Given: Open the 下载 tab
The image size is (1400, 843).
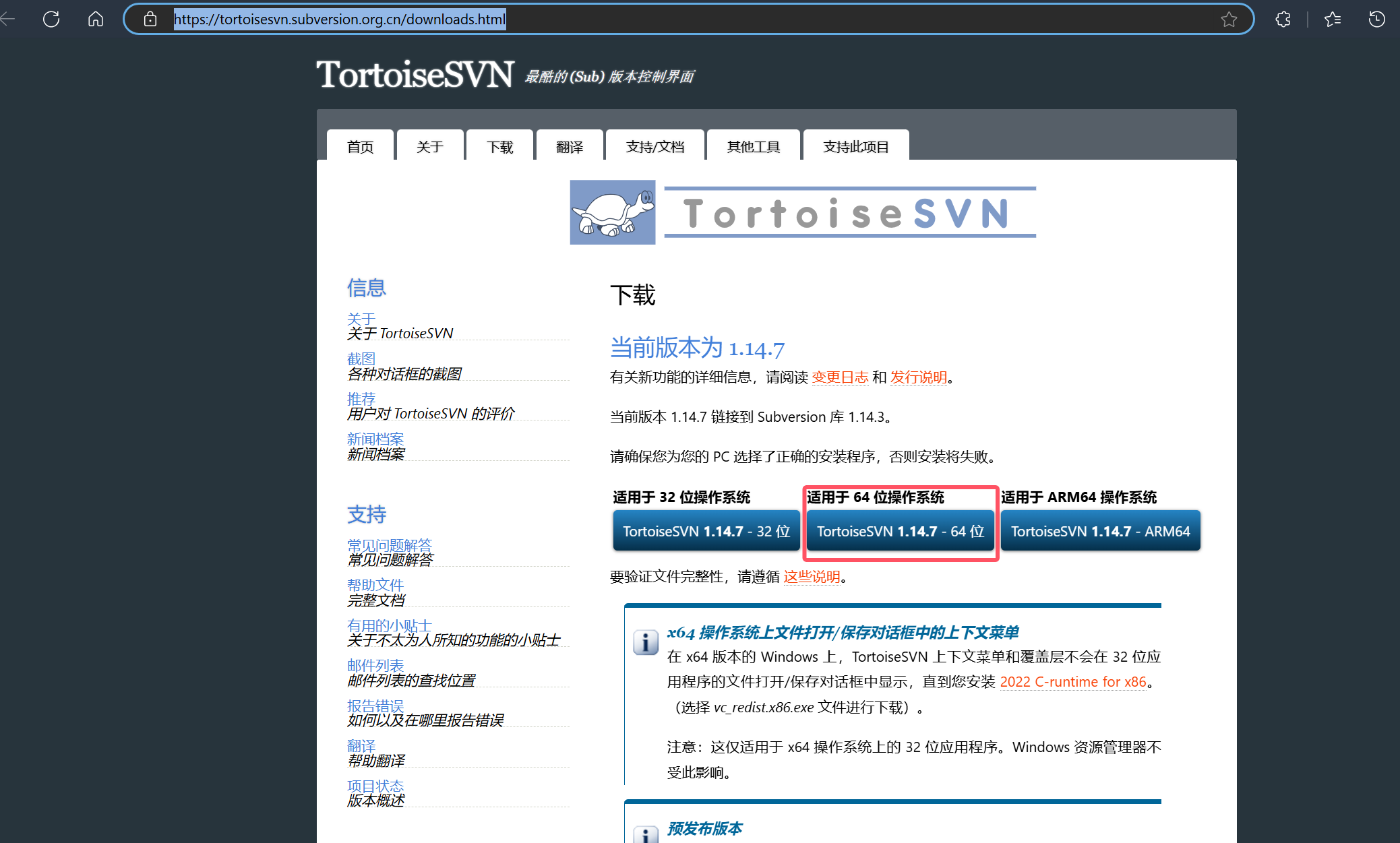Looking at the screenshot, I should (500, 146).
